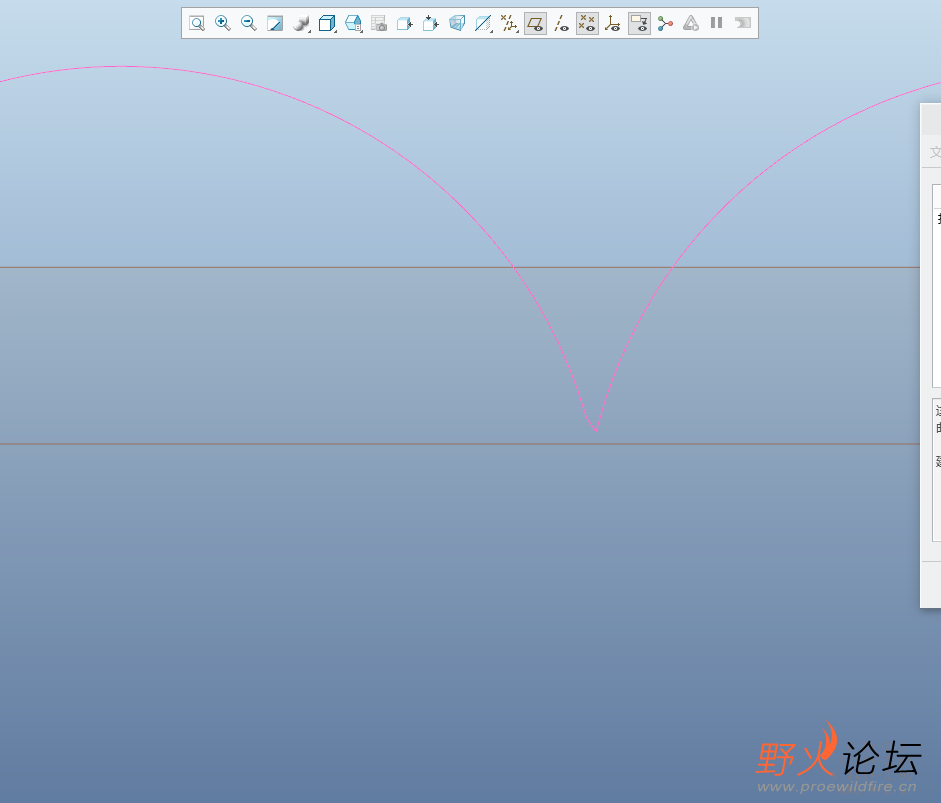The image size is (941, 803).
Task: Open the Datum Display Filters dropdown
Action: point(509,23)
